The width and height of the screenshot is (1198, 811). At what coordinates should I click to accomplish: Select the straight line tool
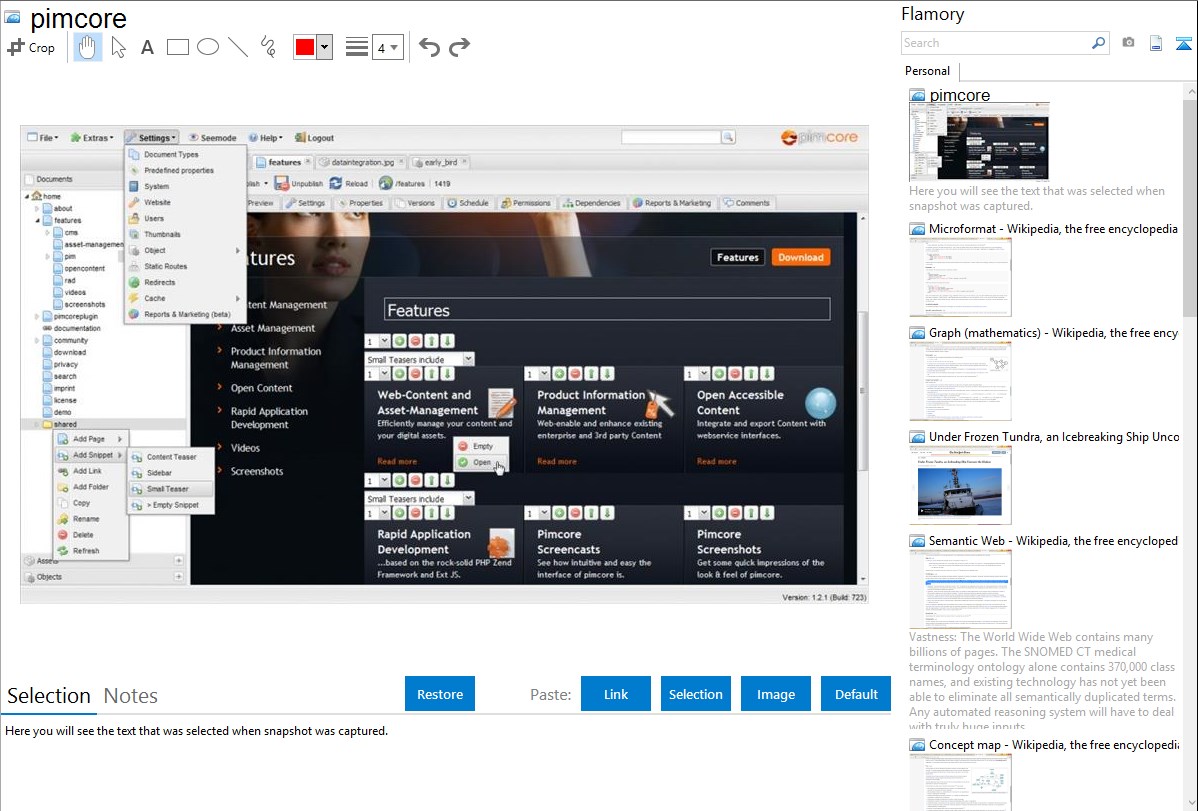point(238,47)
